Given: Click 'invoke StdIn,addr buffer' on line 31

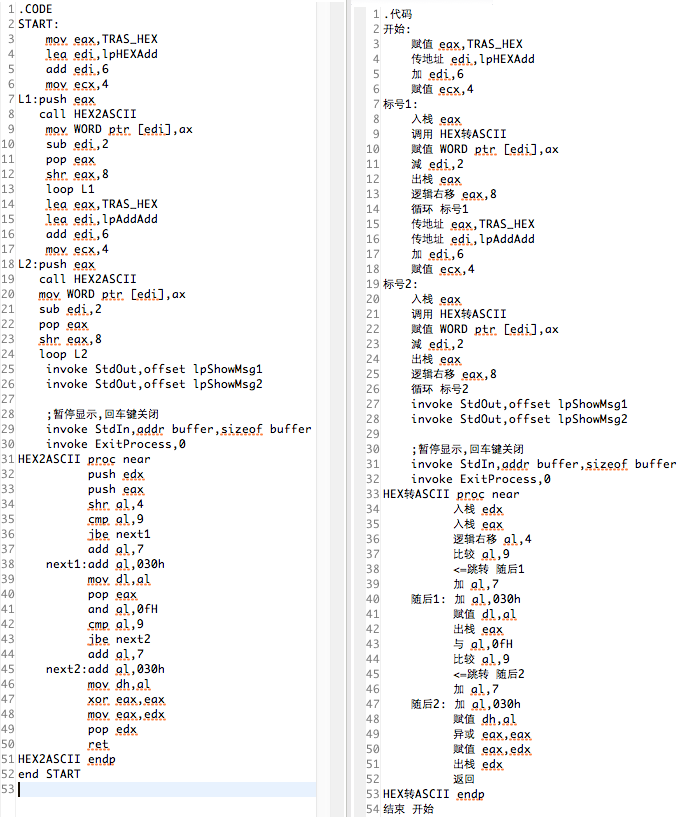Looking at the screenshot, I should 544,464.
